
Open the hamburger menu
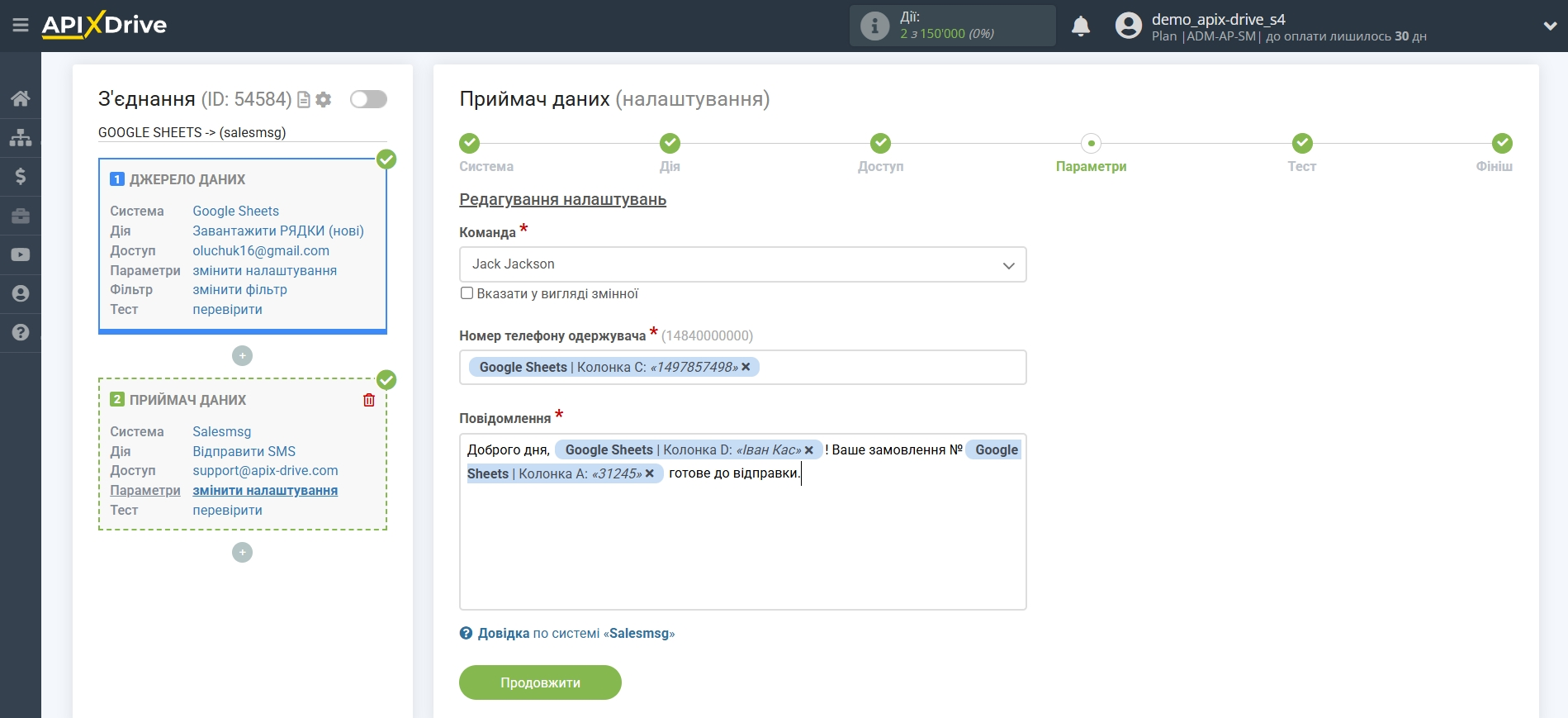(21, 26)
